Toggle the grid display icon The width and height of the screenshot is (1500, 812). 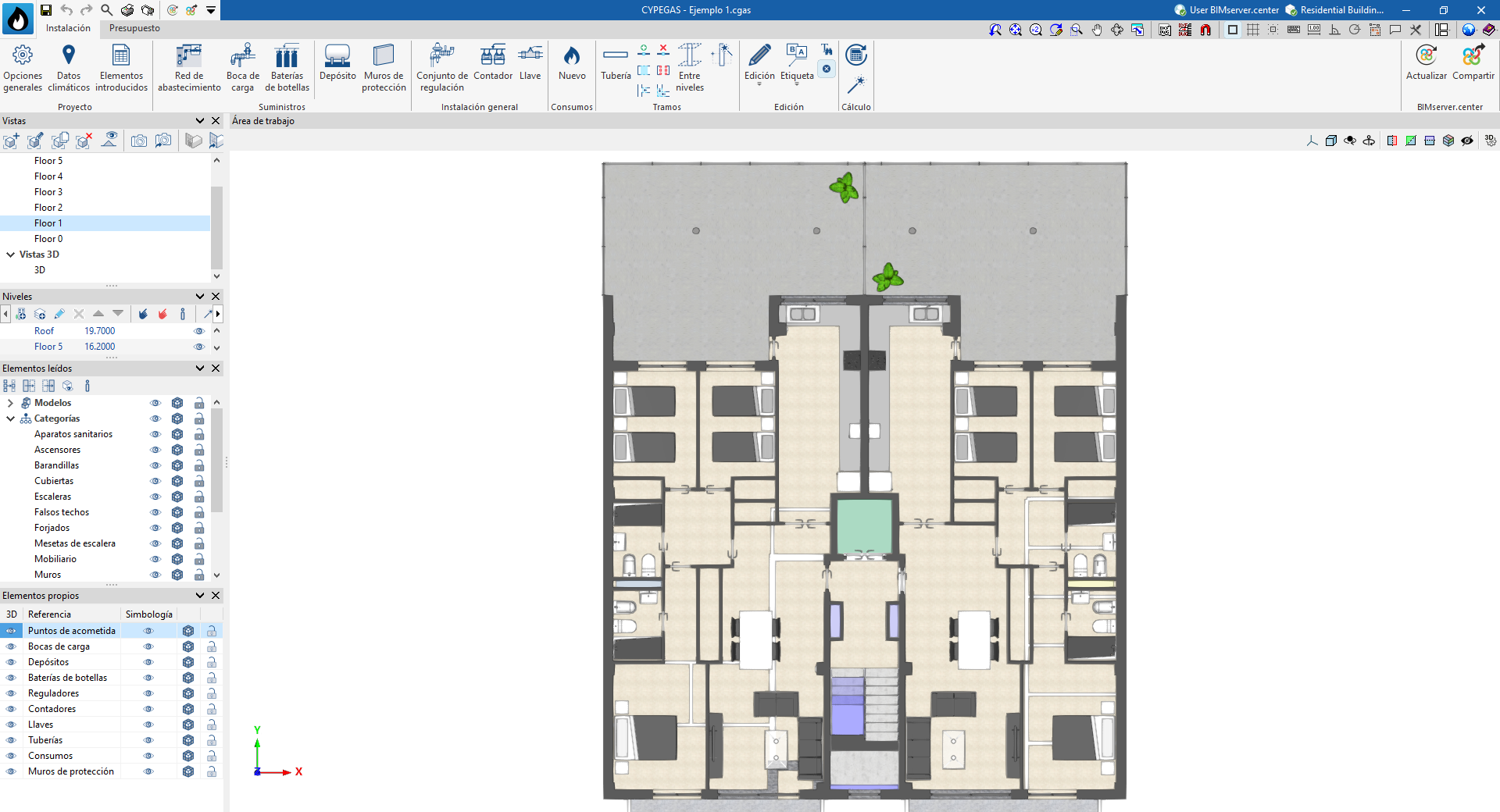[x=1253, y=30]
